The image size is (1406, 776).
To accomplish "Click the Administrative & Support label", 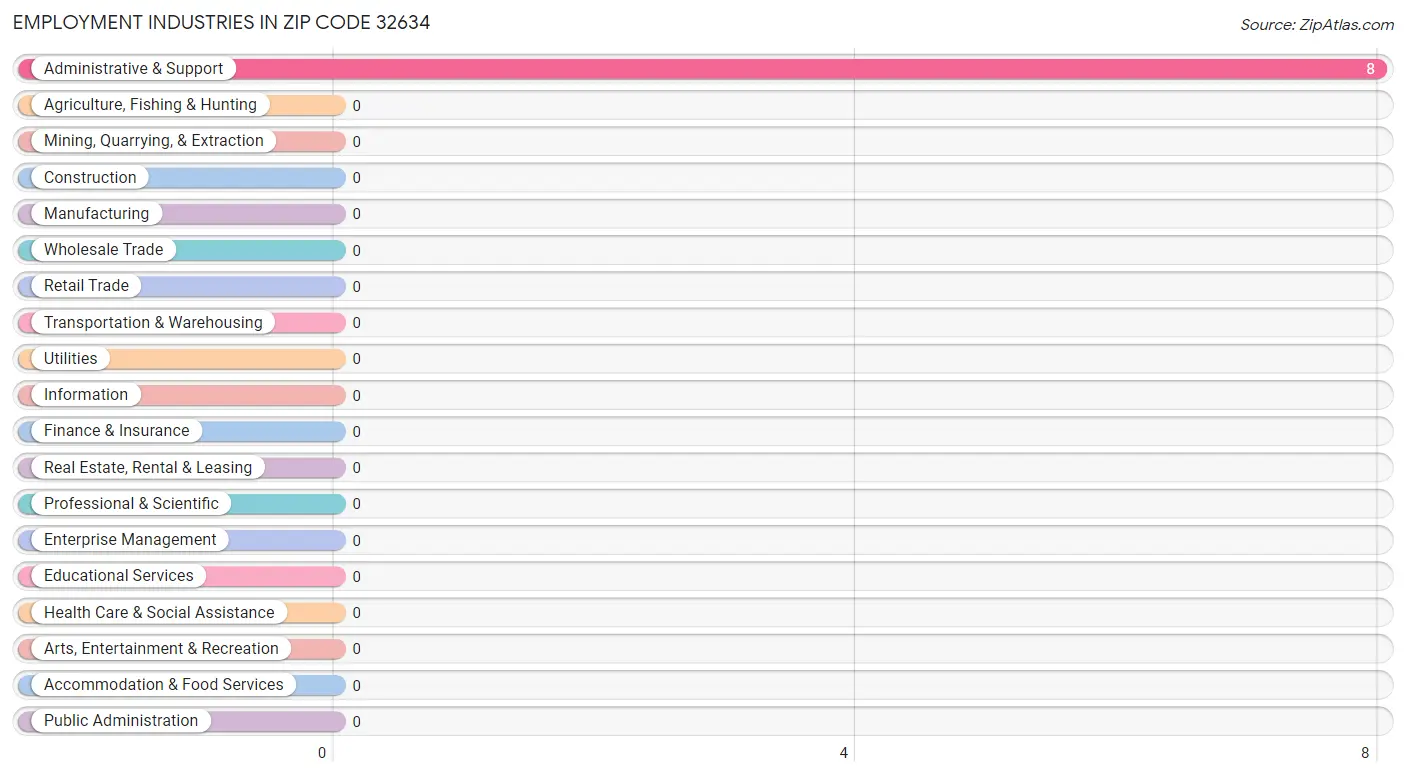I will 134,69.
